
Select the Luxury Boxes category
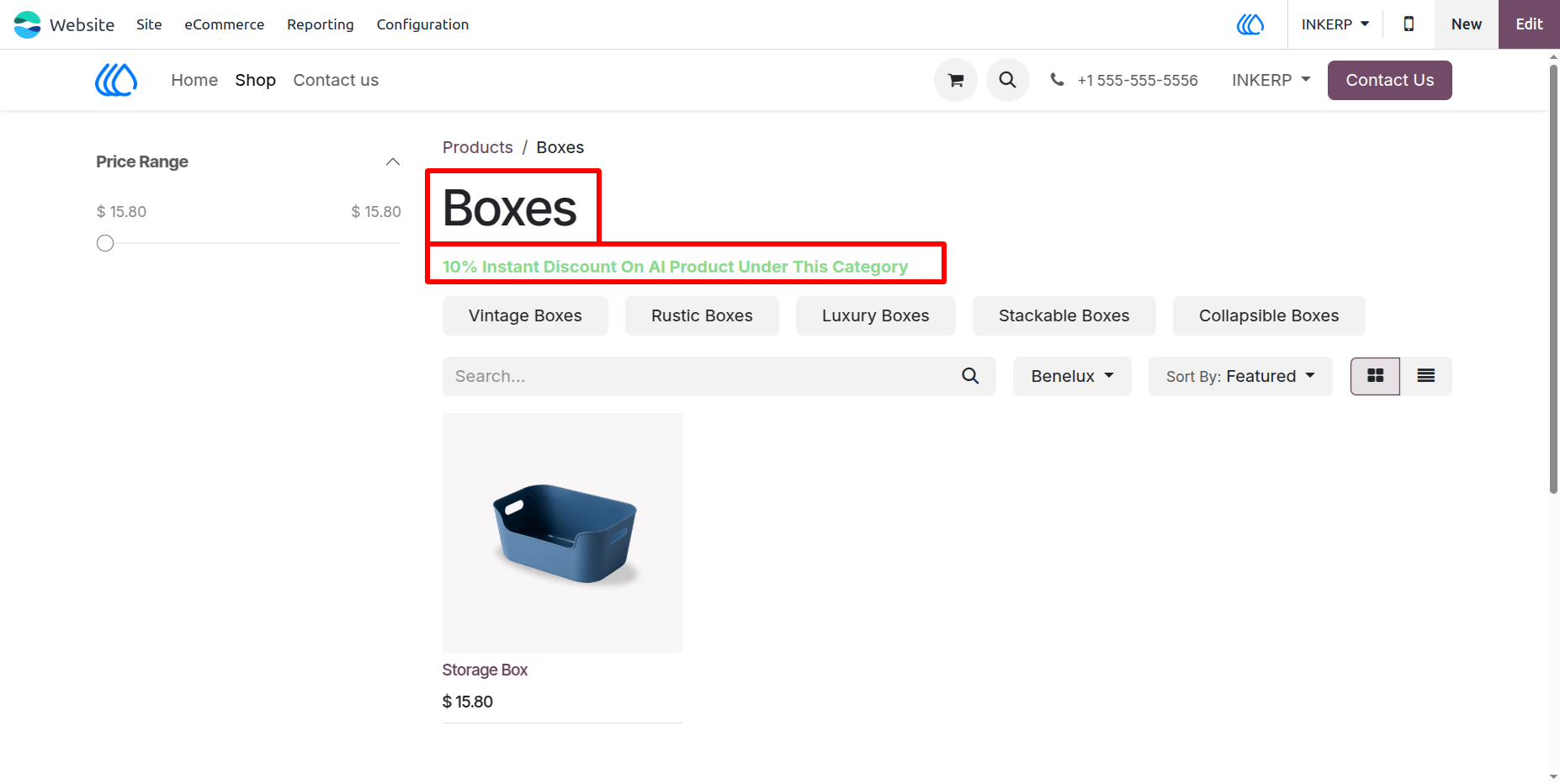(x=876, y=315)
